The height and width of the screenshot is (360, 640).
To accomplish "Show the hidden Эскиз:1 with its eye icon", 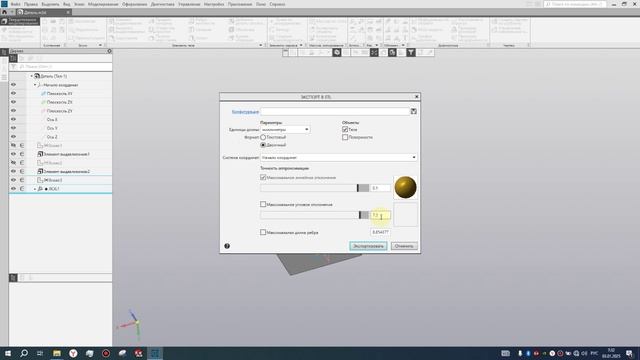I will coord(13,145).
